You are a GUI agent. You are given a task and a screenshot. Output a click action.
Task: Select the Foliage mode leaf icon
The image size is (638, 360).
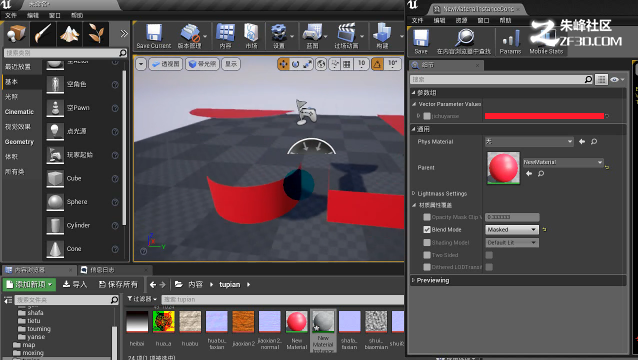point(96,33)
